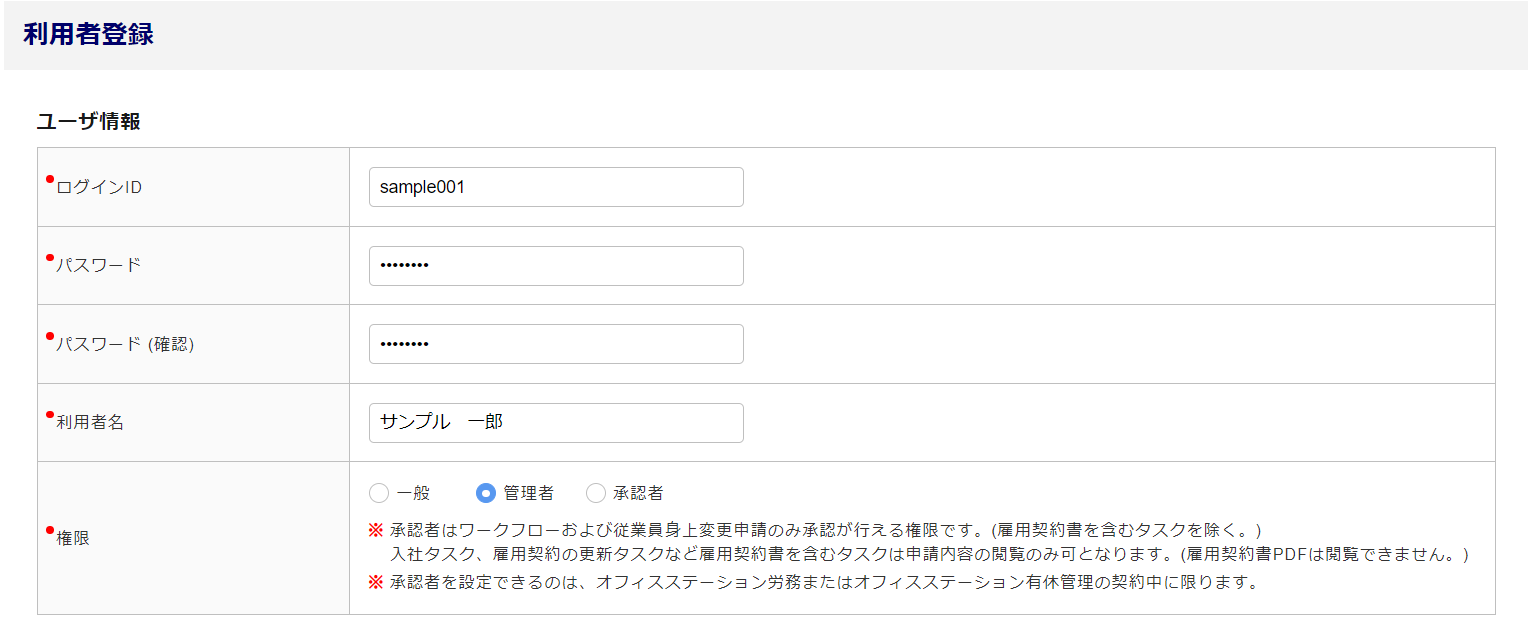Image resolution: width=1528 pixels, height=631 pixels.
Task: Choose the 管理者 radio button
Action: 486,493
